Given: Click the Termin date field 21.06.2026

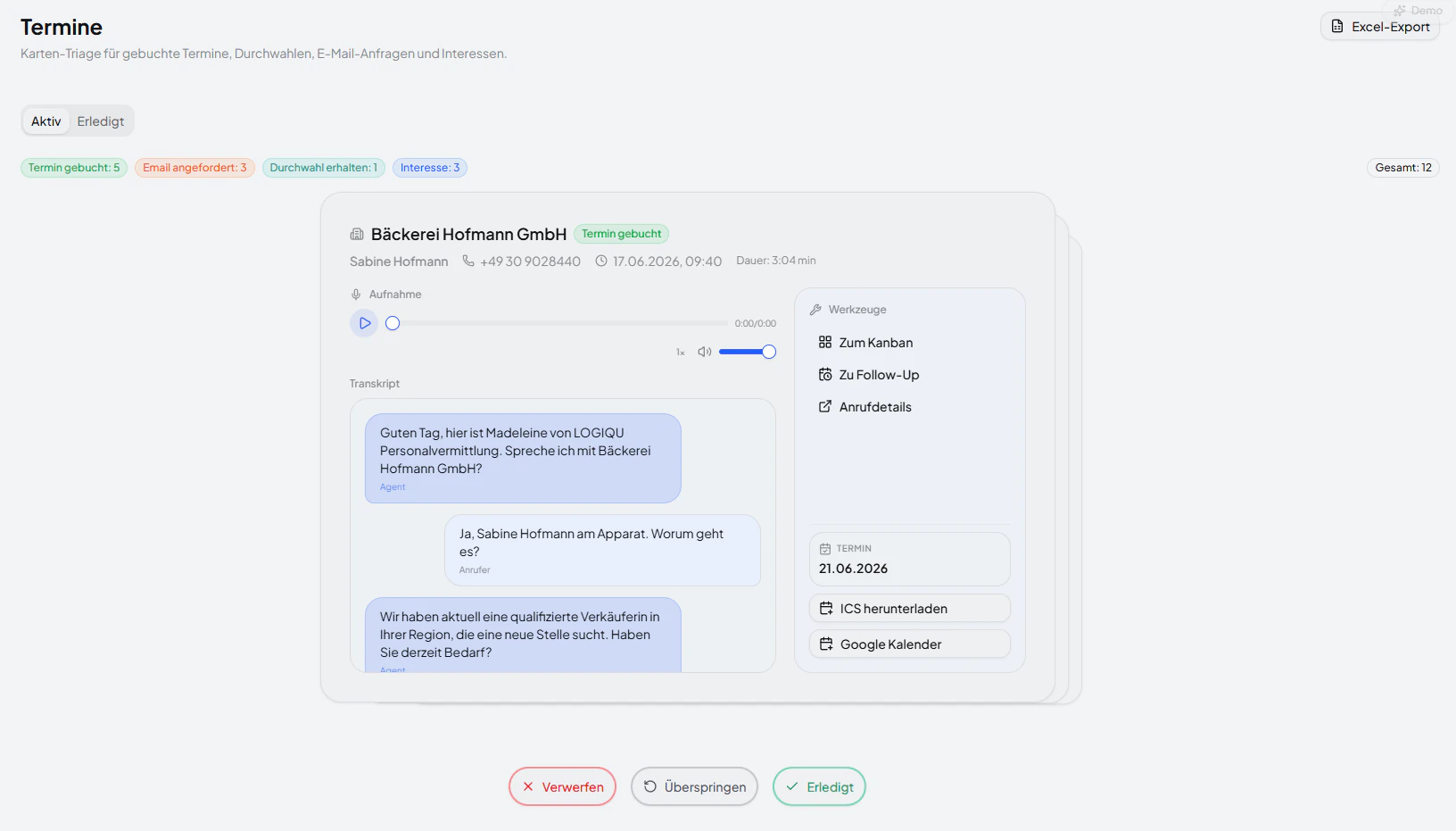Looking at the screenshot, I should pos(910,560).
